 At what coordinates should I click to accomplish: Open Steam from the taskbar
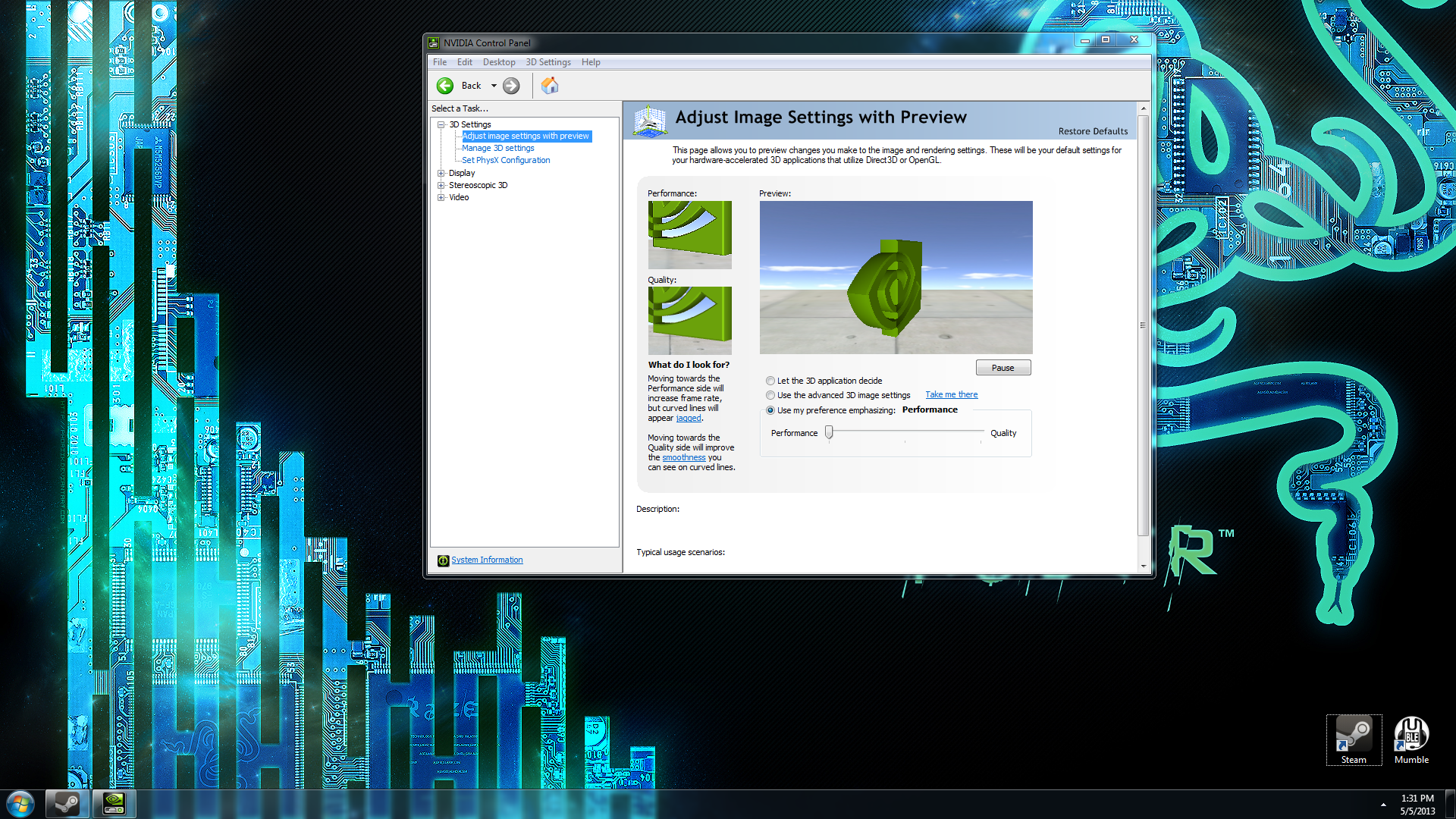coord(67,803)
